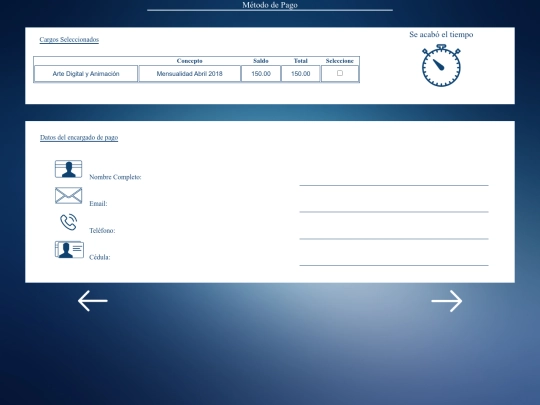This screenshot has height=405, width=540.
Task: Select the Arte Digital y Animación cell
Action: (86, 74)
